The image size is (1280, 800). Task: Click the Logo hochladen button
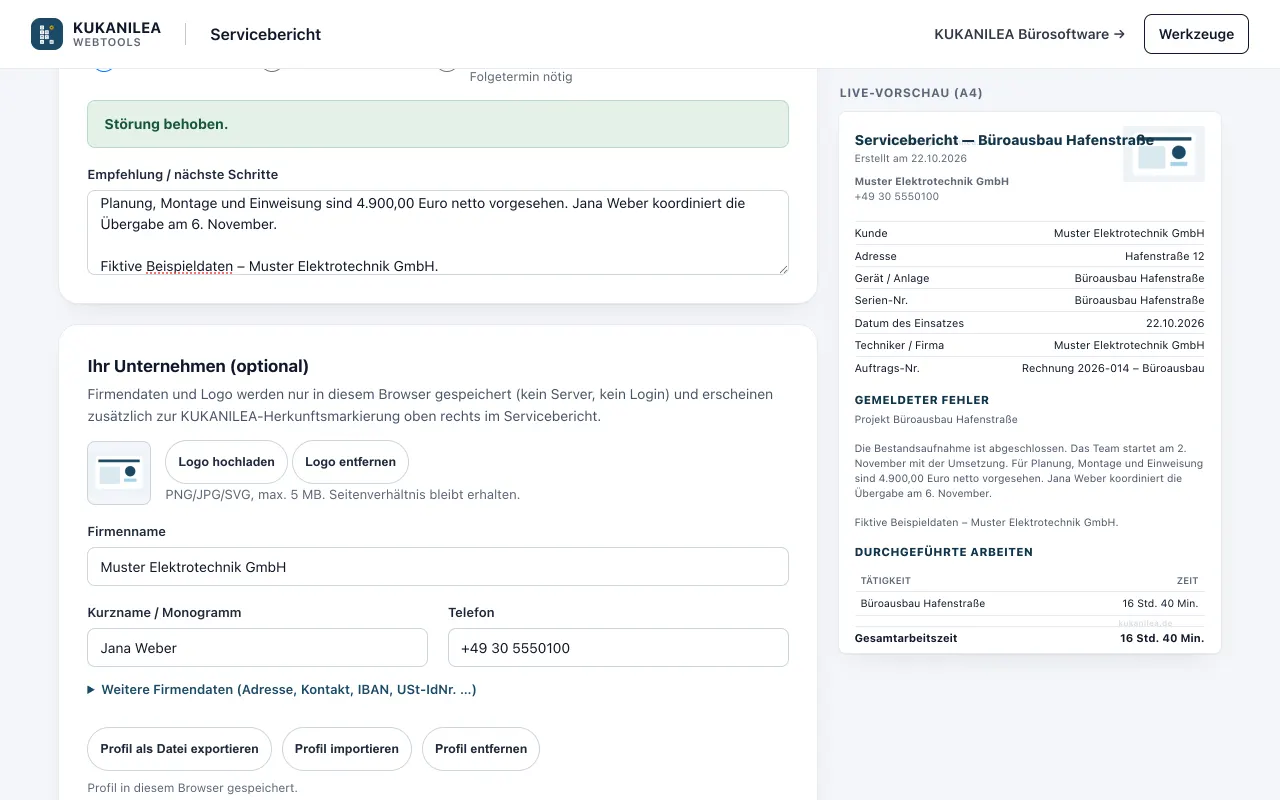[226, 462]
